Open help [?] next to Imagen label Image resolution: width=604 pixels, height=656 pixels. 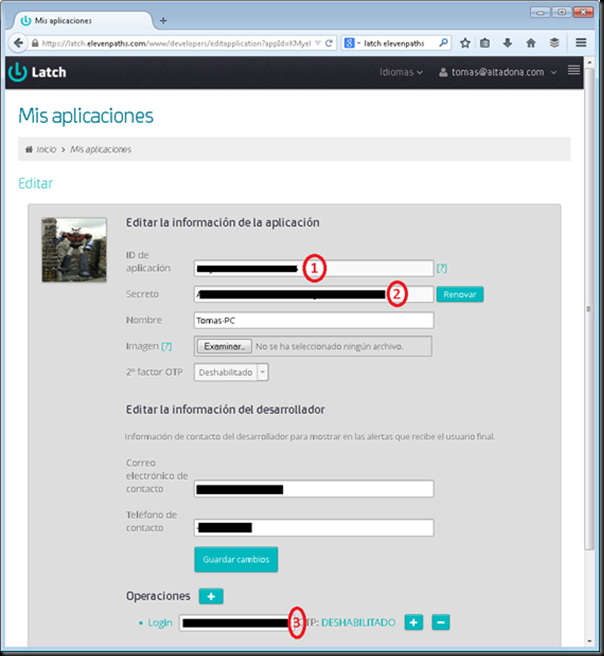tap(166, 346)
